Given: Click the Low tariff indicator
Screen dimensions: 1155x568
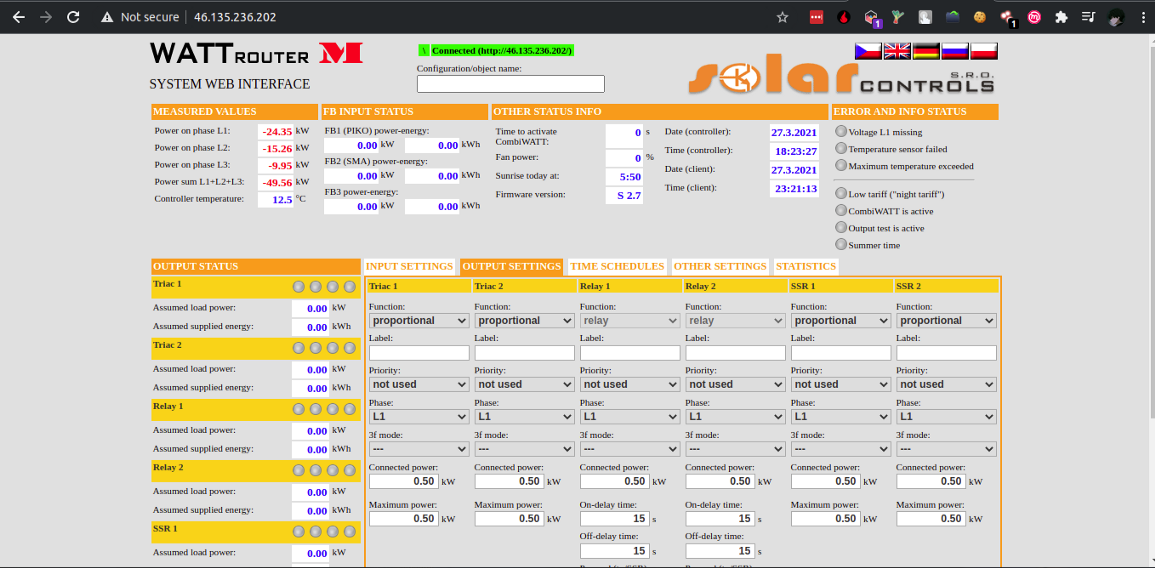Looking at the screenshot, I should coord(841,194).
